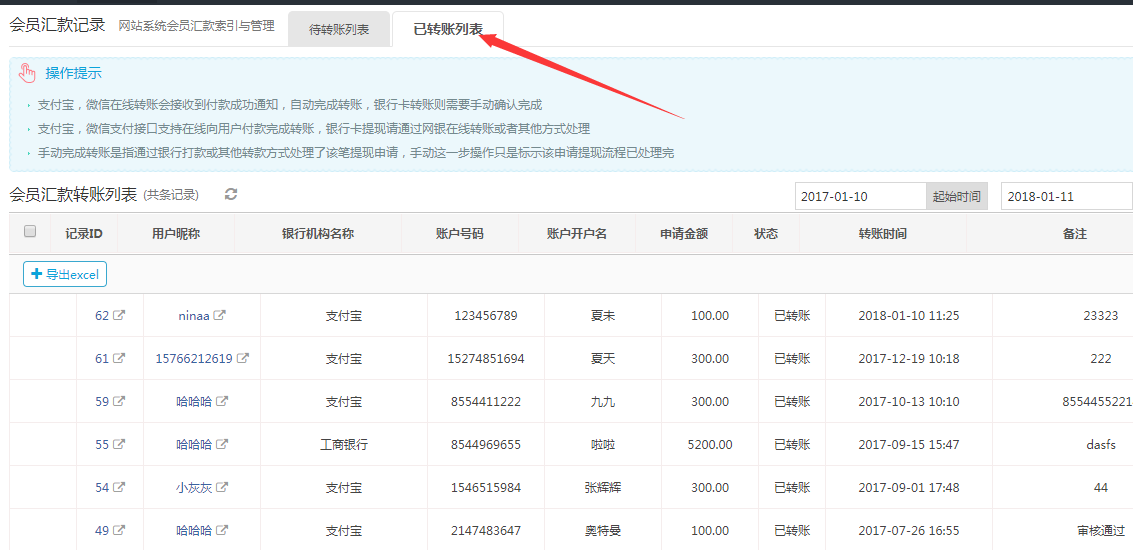Click the 申请金额 column header
Viewport: 1133px width, 550px height.
point(684,234)
